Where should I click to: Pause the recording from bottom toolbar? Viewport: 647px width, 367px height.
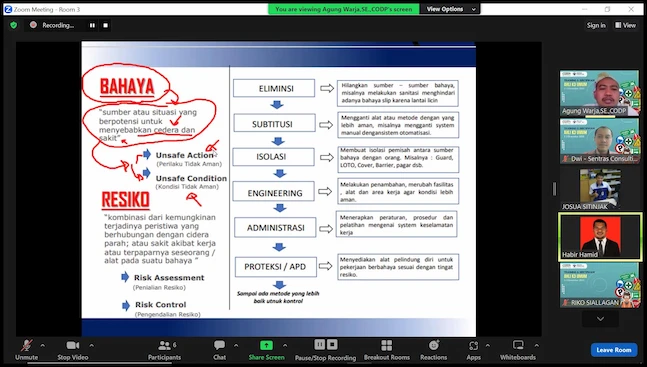320,344
